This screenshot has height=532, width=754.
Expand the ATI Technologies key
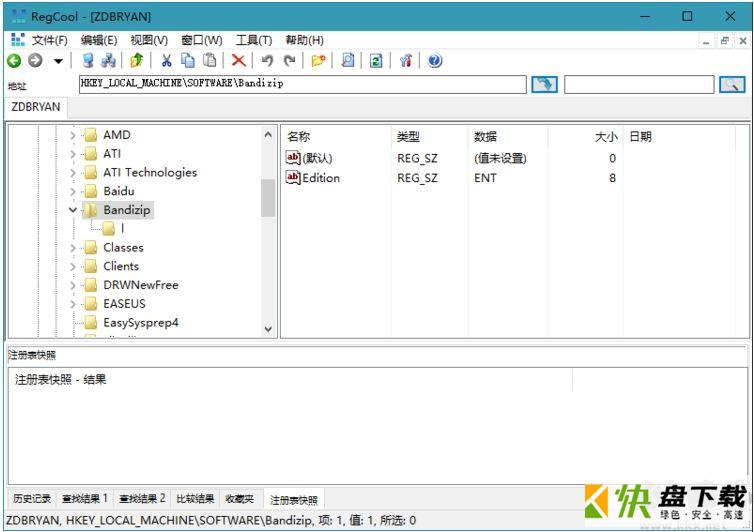[73, 173]
